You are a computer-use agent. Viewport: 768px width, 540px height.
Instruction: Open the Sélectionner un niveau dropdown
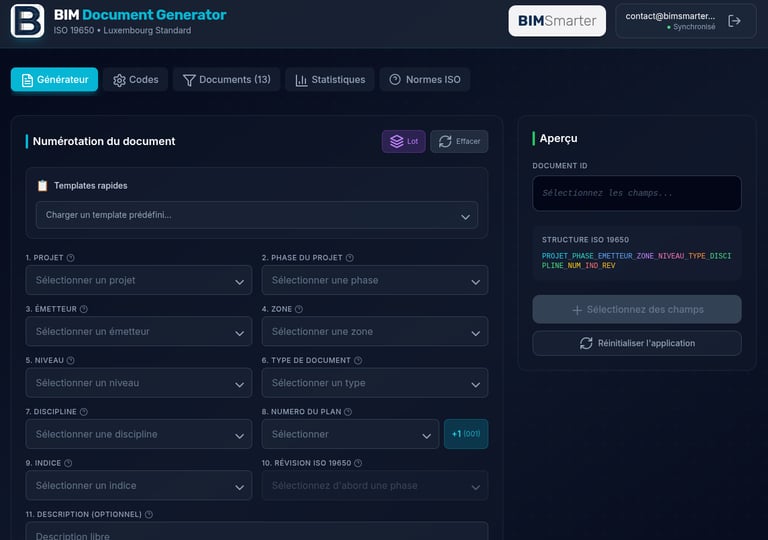(x=139, y=383)
